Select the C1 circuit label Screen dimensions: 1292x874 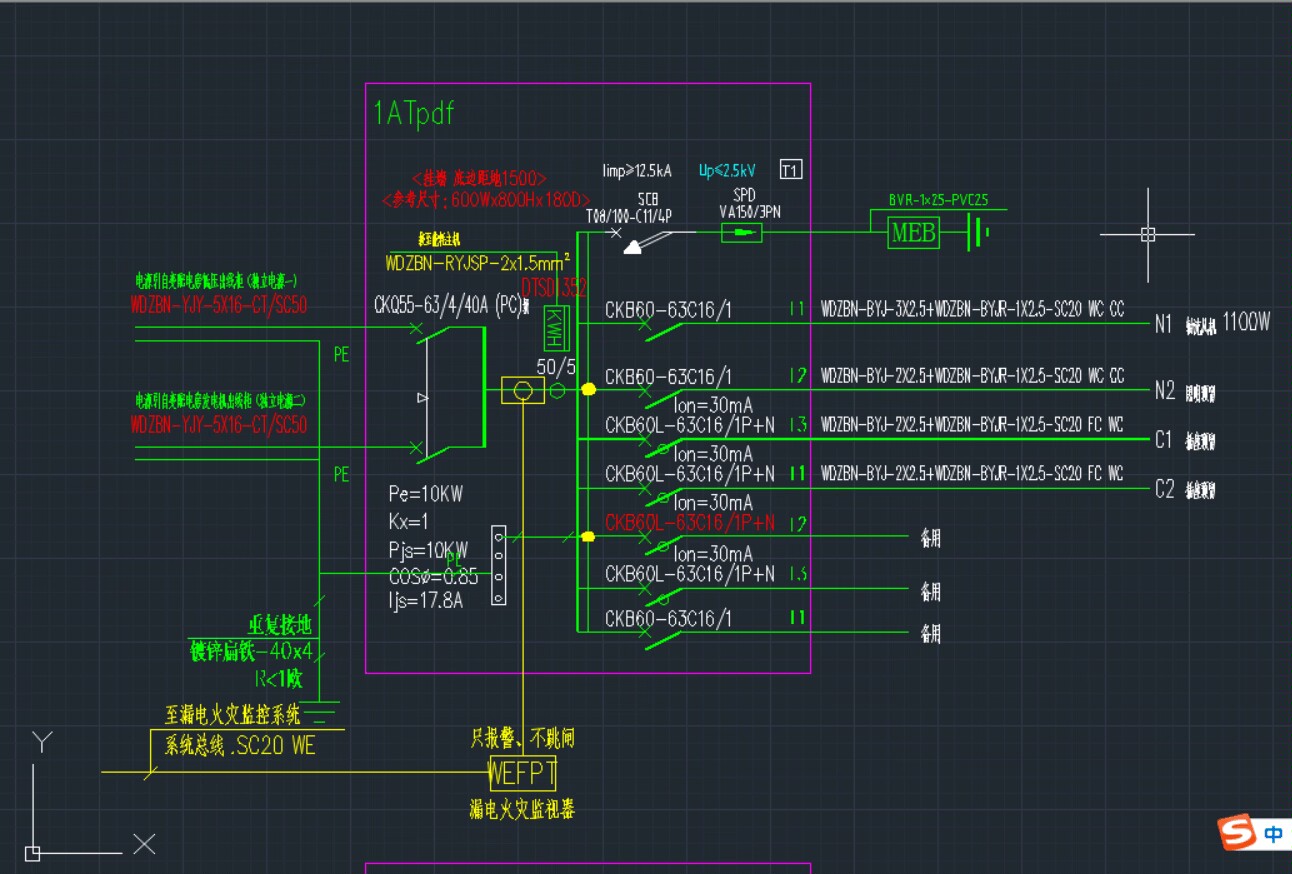pos(1164,439)
